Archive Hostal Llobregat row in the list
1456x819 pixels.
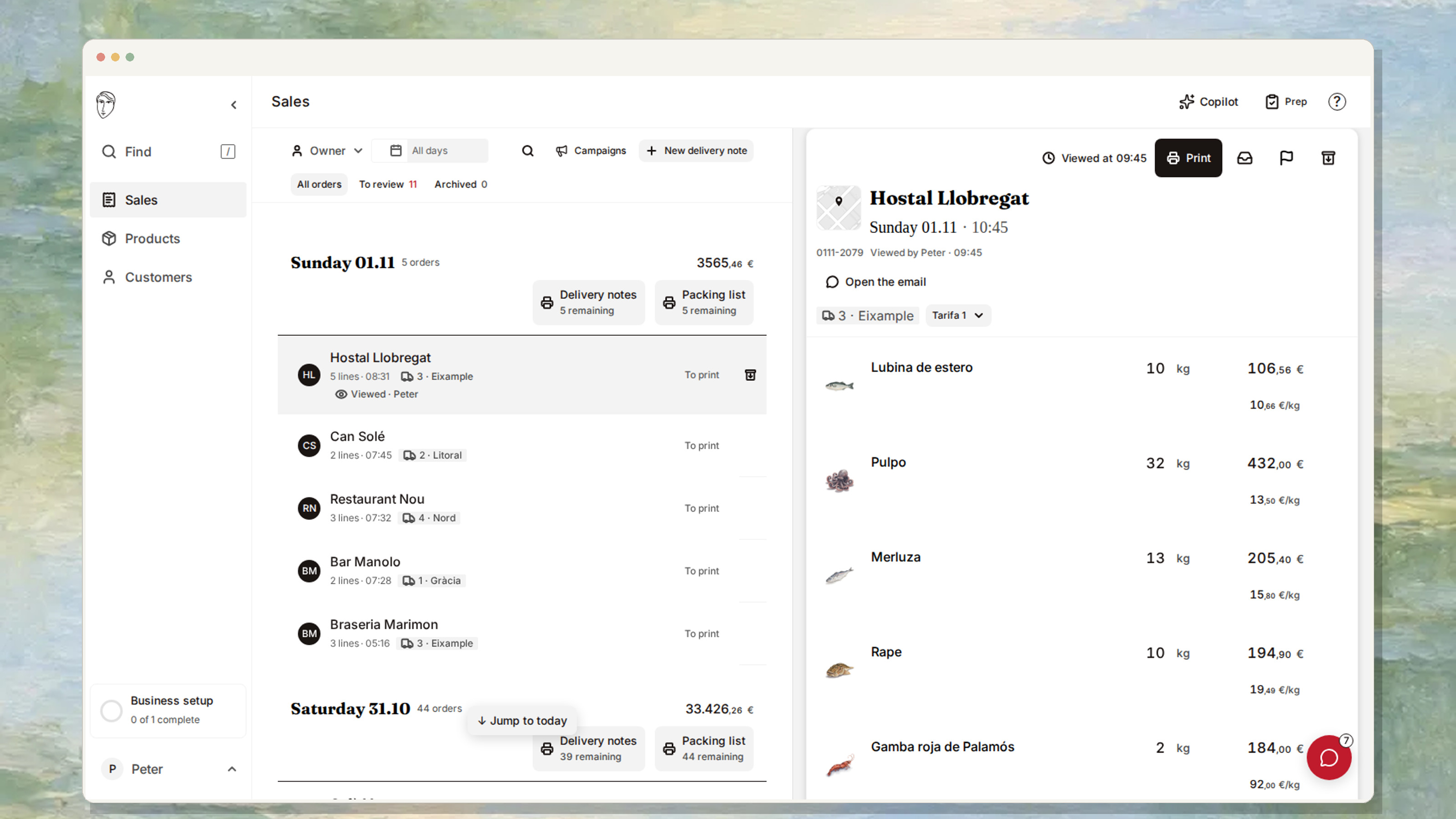pos(750,375)
